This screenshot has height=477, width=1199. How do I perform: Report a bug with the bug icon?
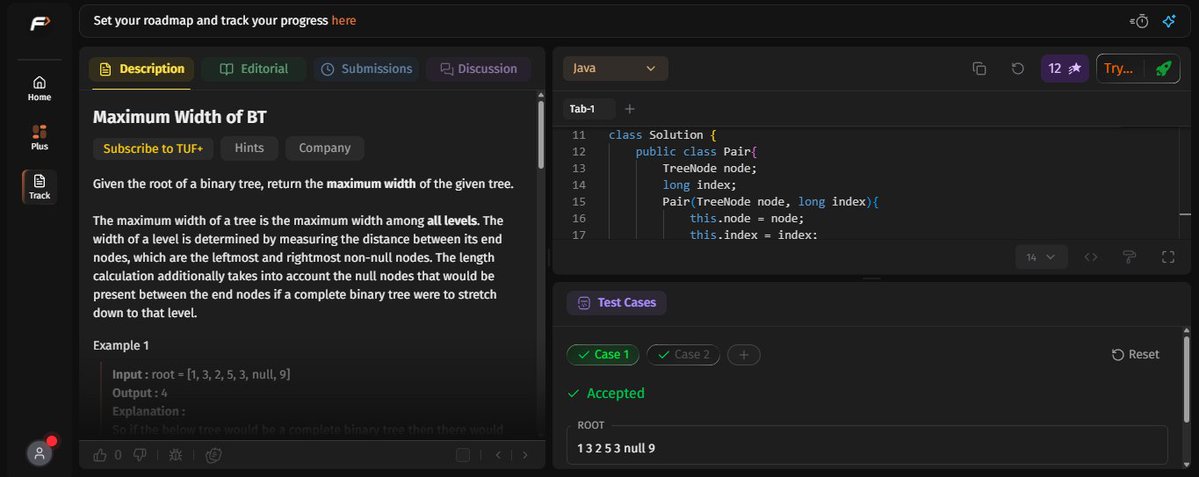[175, 455]
